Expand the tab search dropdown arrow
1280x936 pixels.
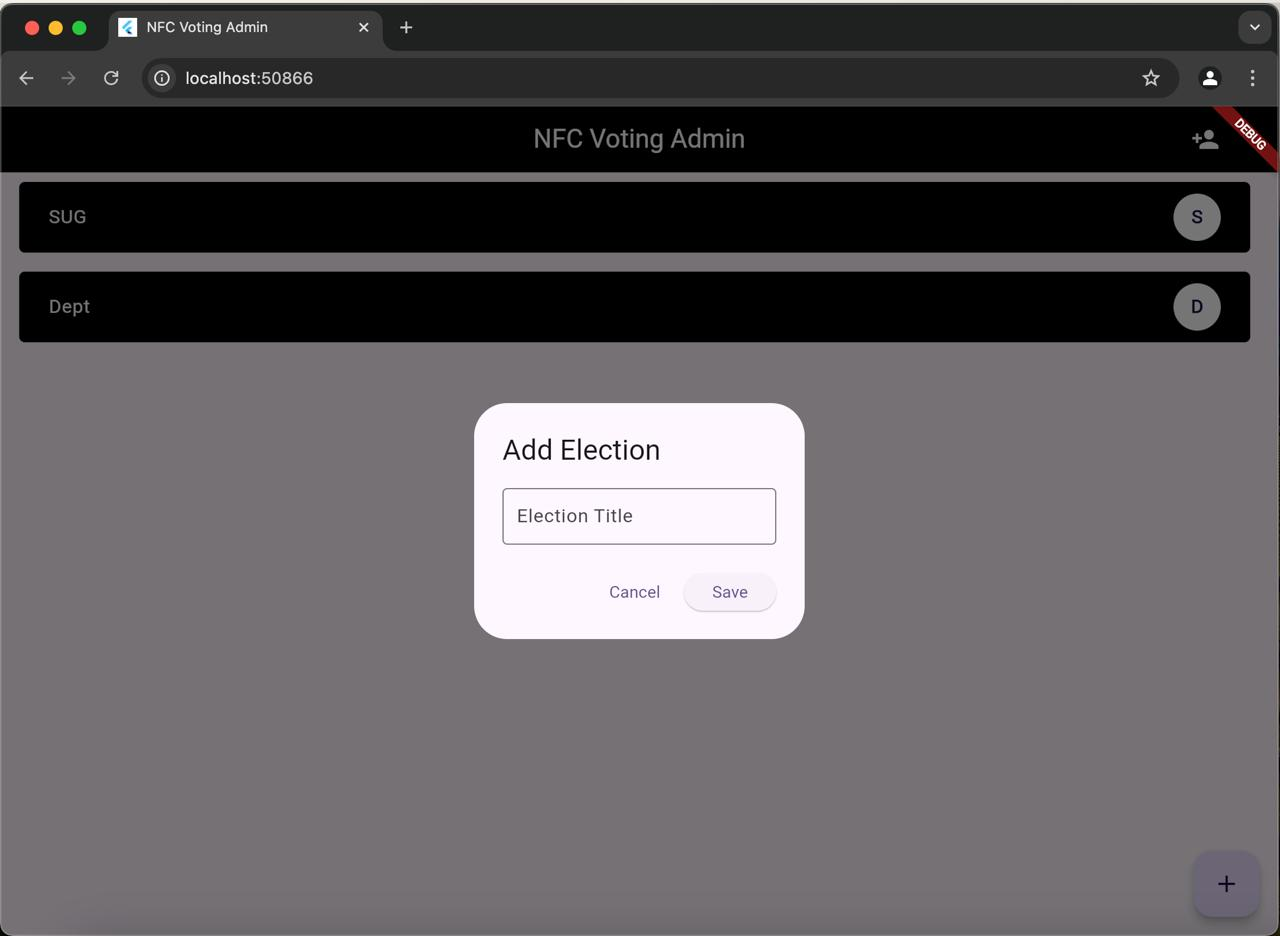[1254, 27]
